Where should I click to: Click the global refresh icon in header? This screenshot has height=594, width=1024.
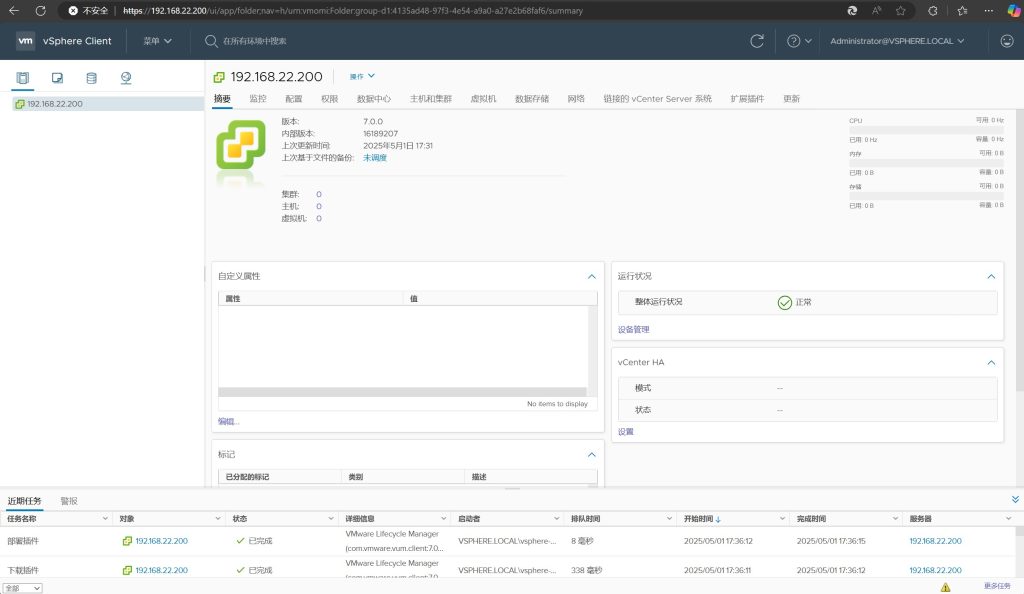[x=757, y=41]
